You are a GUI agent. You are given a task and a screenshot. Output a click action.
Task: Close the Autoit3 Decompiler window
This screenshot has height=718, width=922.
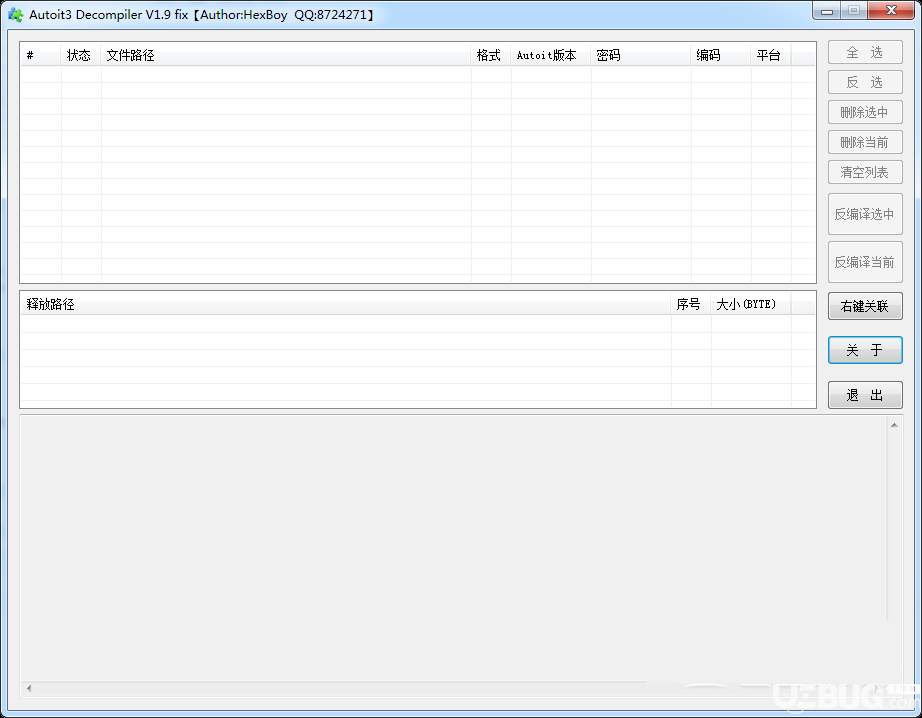coord(891,11)
